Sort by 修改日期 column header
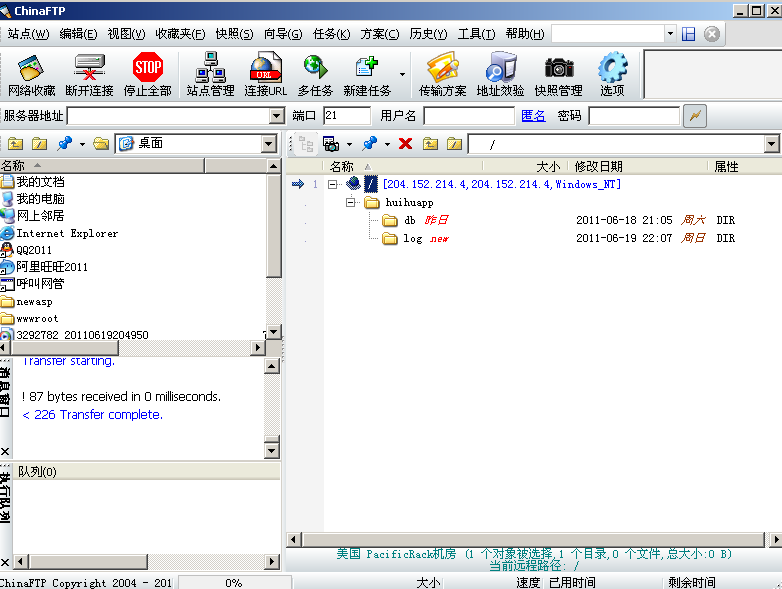 tap(598, 167)
